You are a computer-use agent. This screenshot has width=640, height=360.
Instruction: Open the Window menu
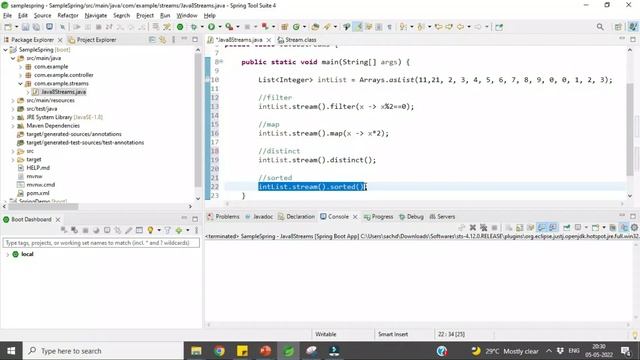pos(187,16)
